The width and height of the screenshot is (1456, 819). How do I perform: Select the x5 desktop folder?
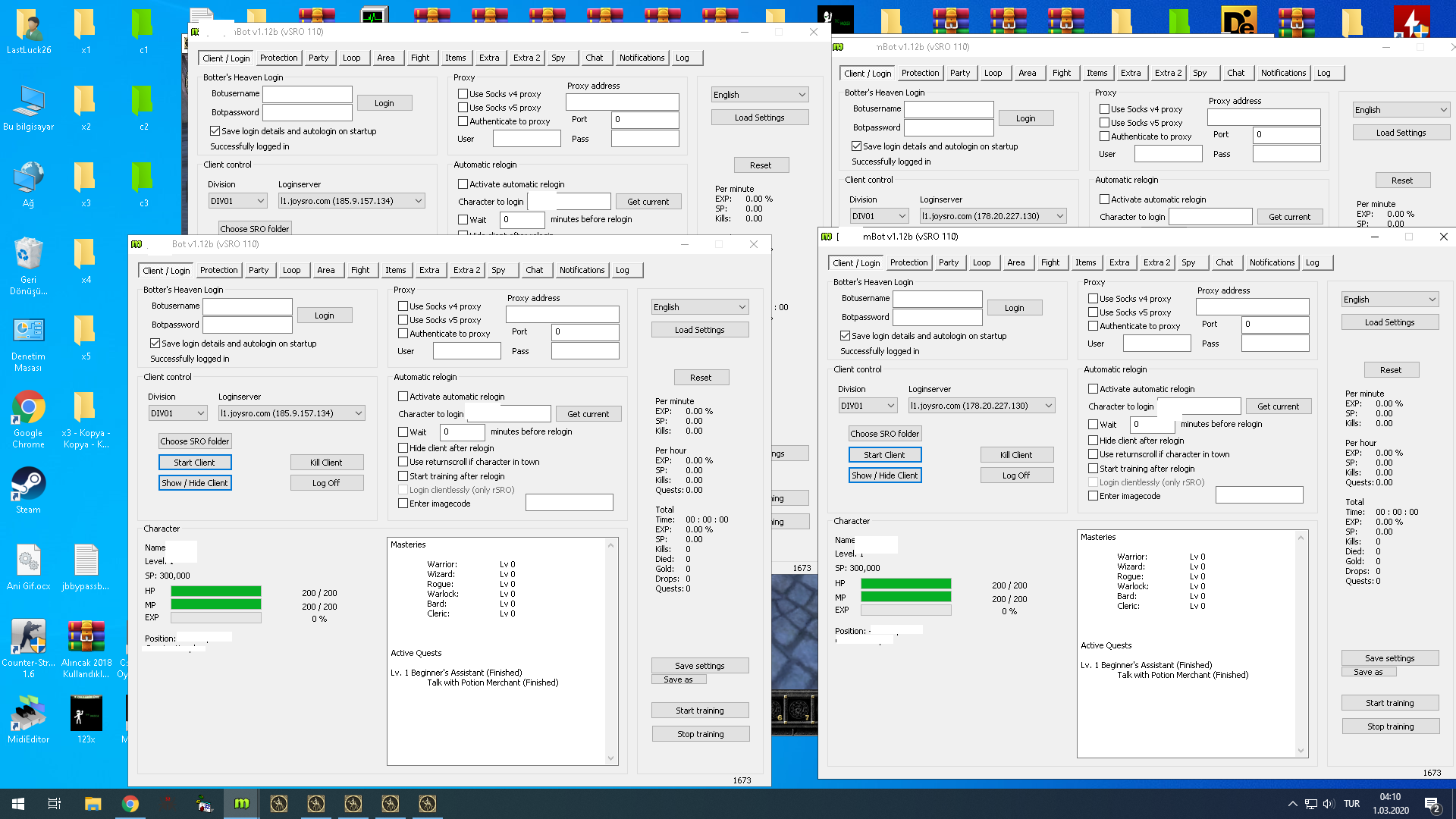86,337
